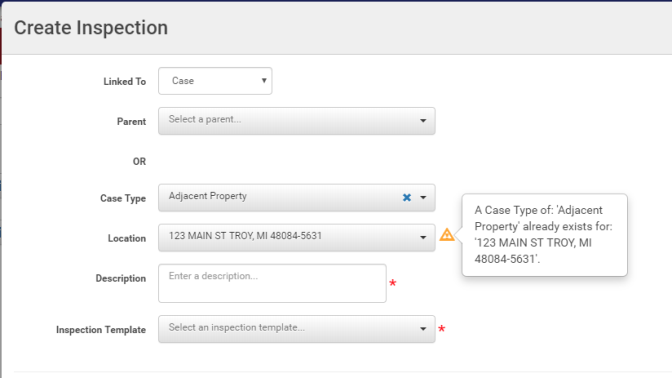The height and width of the screenshot is (378, 672).
Task: Click the 123 MAIN ST TROY location value
Action: click(x=245, y=236)
